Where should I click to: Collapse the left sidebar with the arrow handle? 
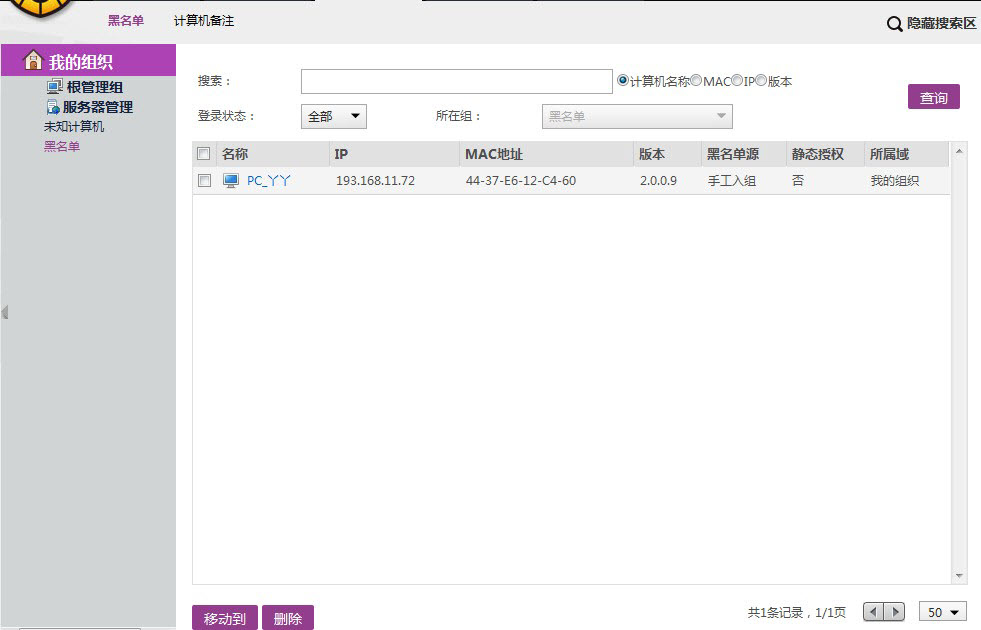point(5,312)
